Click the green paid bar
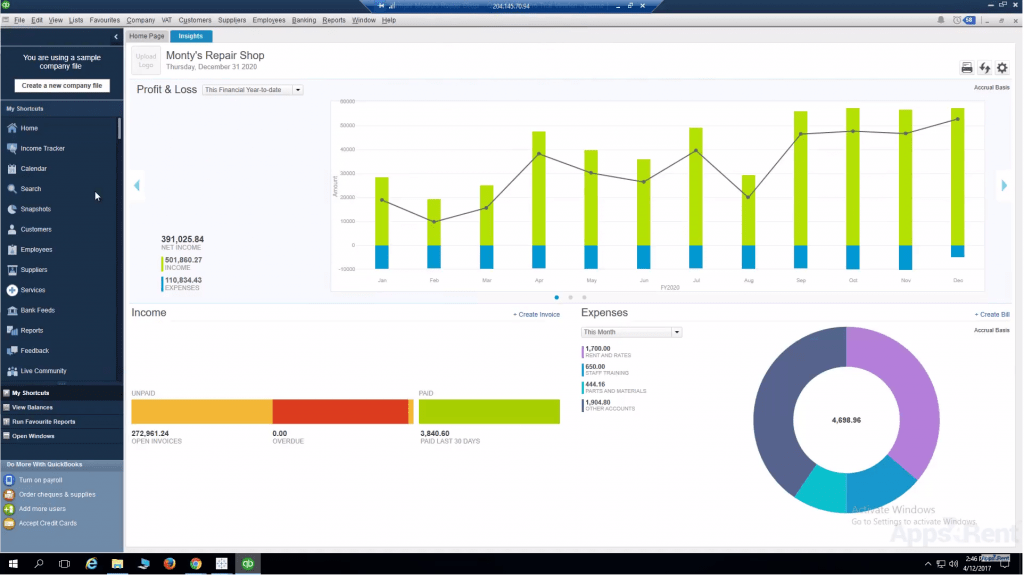This screenshot has height=576, width=1024. (x=489, y=411)
